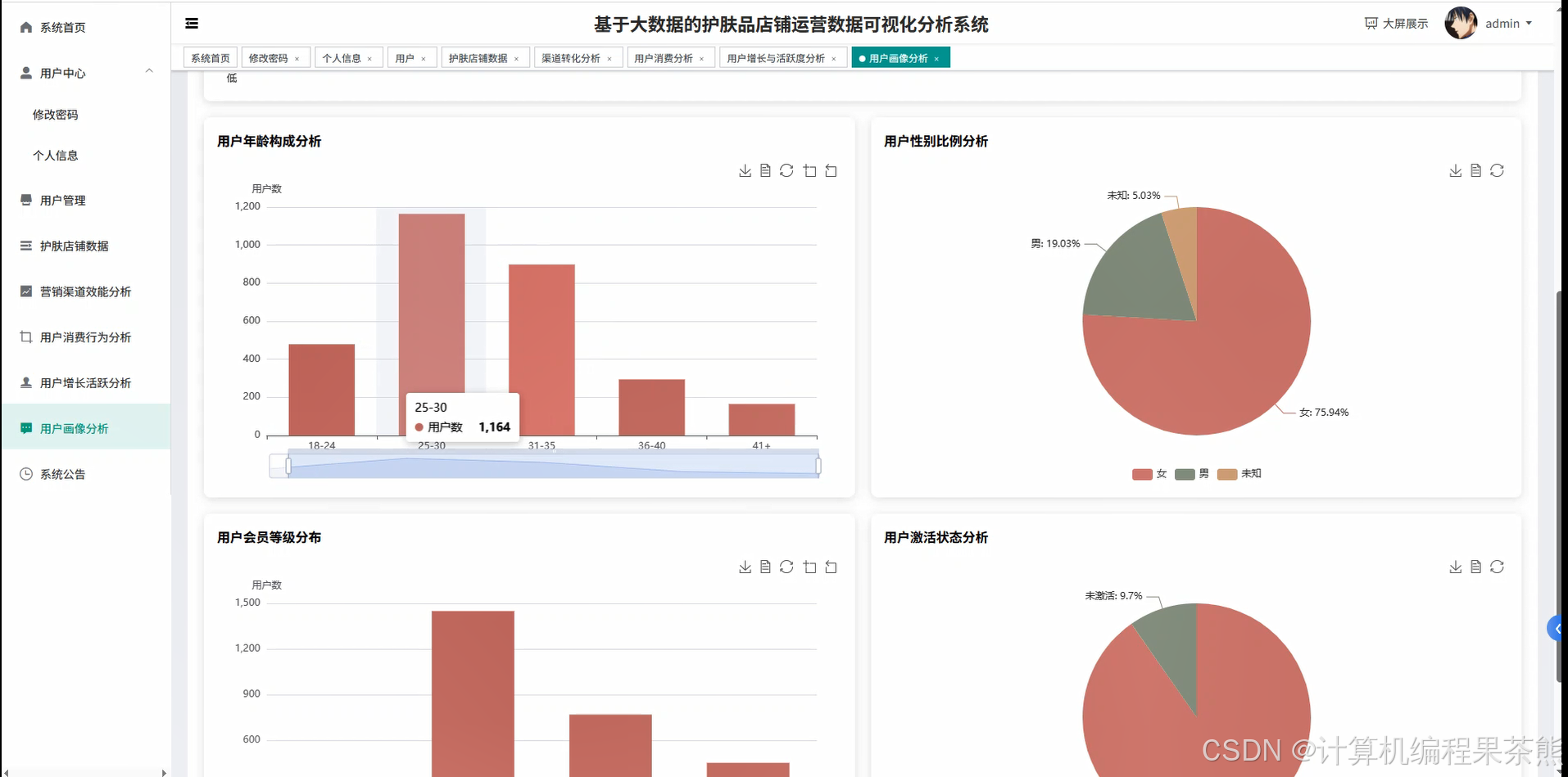The image size is (1568, 777).
Task: Close the 护肤店铺数据 tab
Action: coord(516,59)
